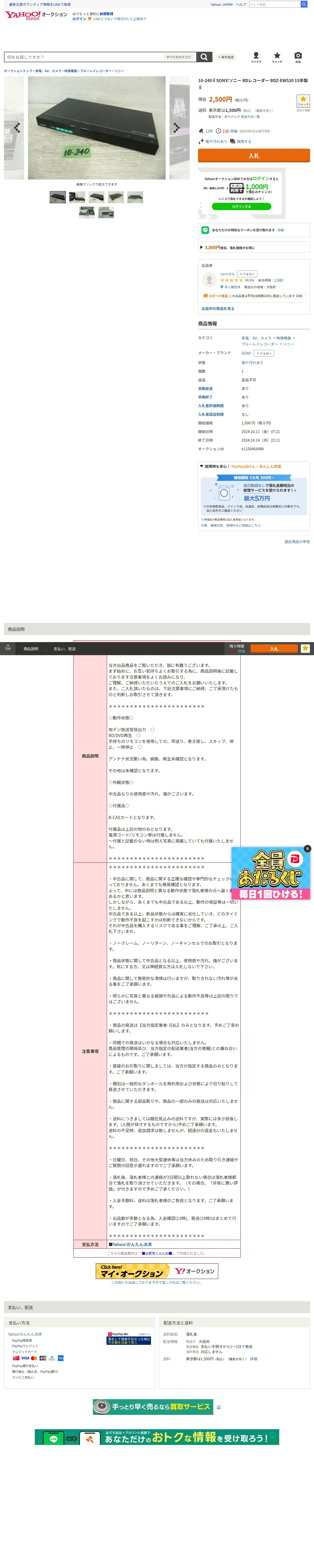Open ヘルプ link at top

pyautogui.click(x=241, y=4)
